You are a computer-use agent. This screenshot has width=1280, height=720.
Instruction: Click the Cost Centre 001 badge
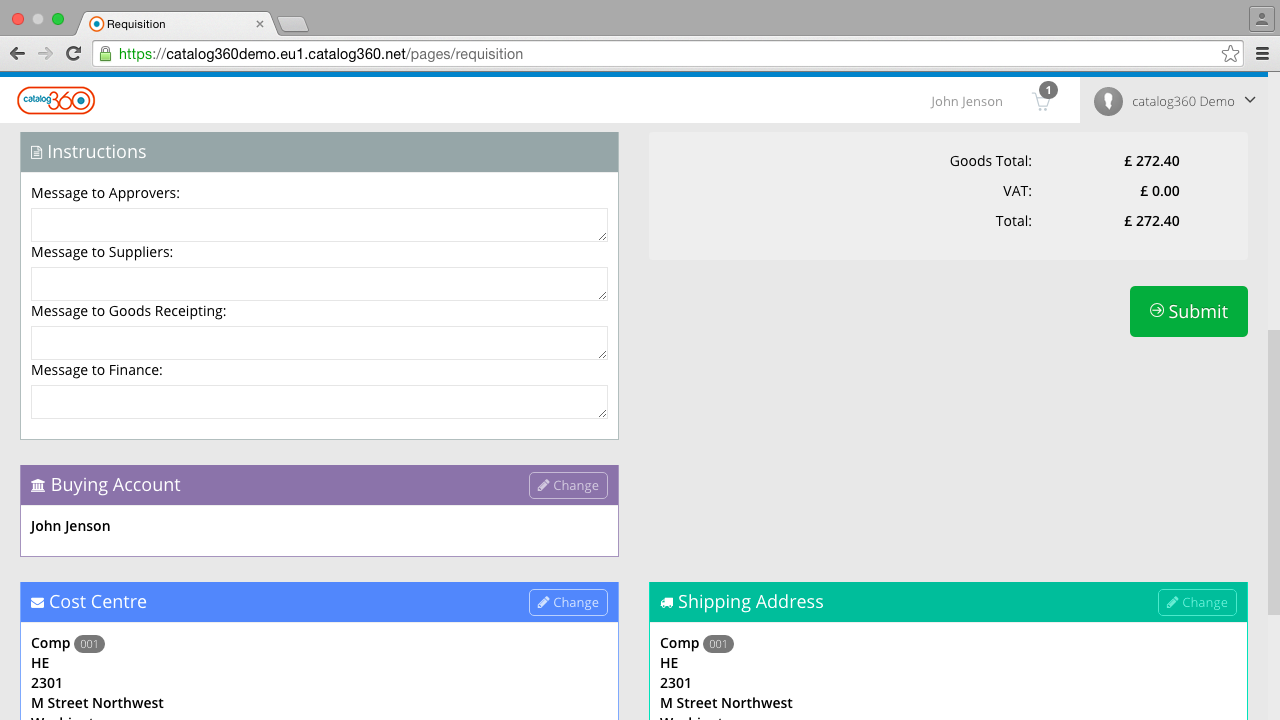[90, 644]
